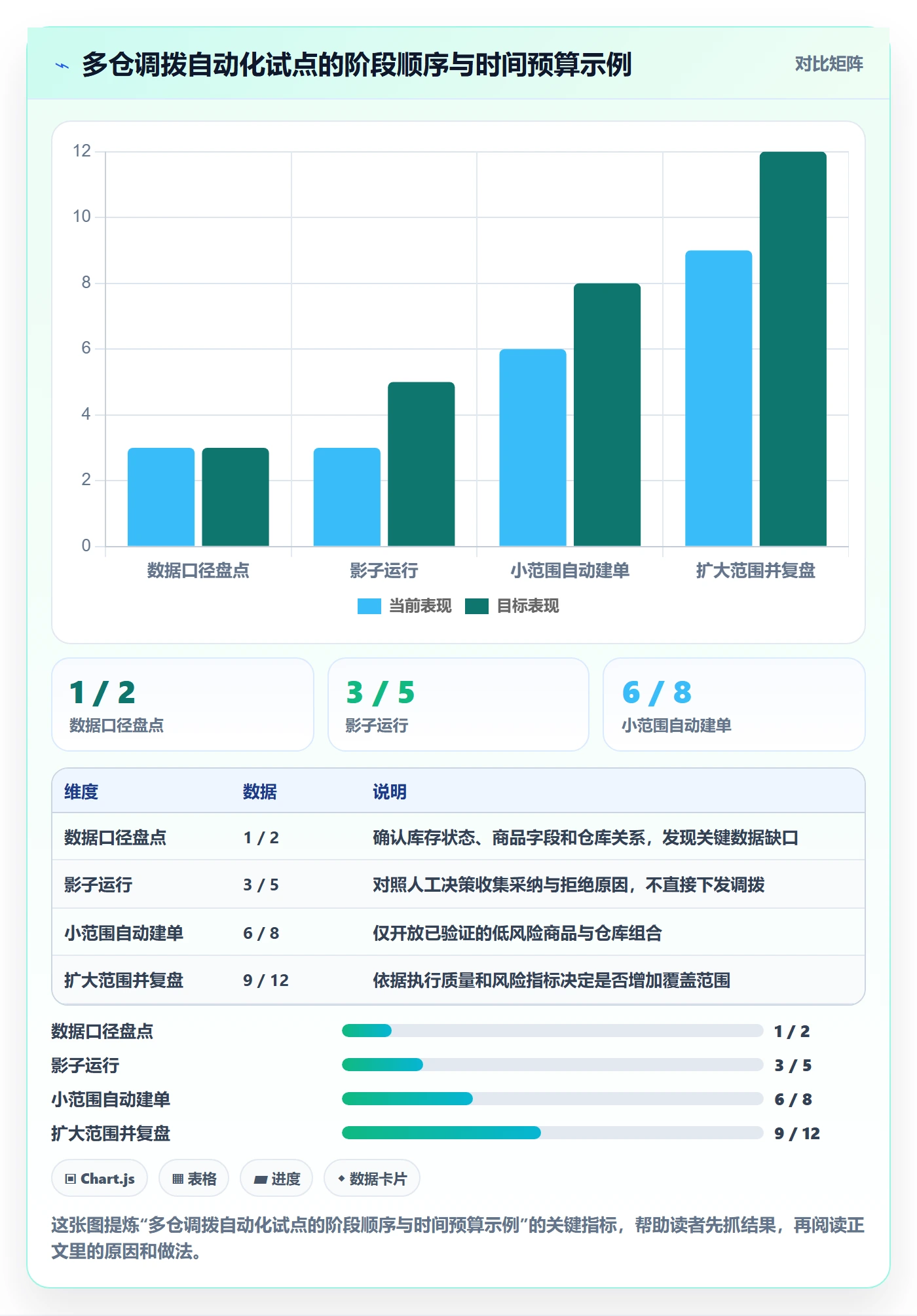The width and height of the screenshot is (917, 1316).
Task: Open the 6 / 8 小范围自动建单 card
Action: (x=734, y=704)
